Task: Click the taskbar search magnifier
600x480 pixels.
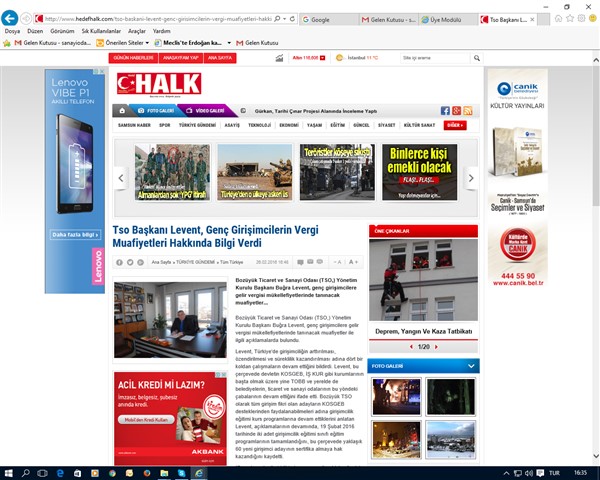Action: (x=26, y=473)
